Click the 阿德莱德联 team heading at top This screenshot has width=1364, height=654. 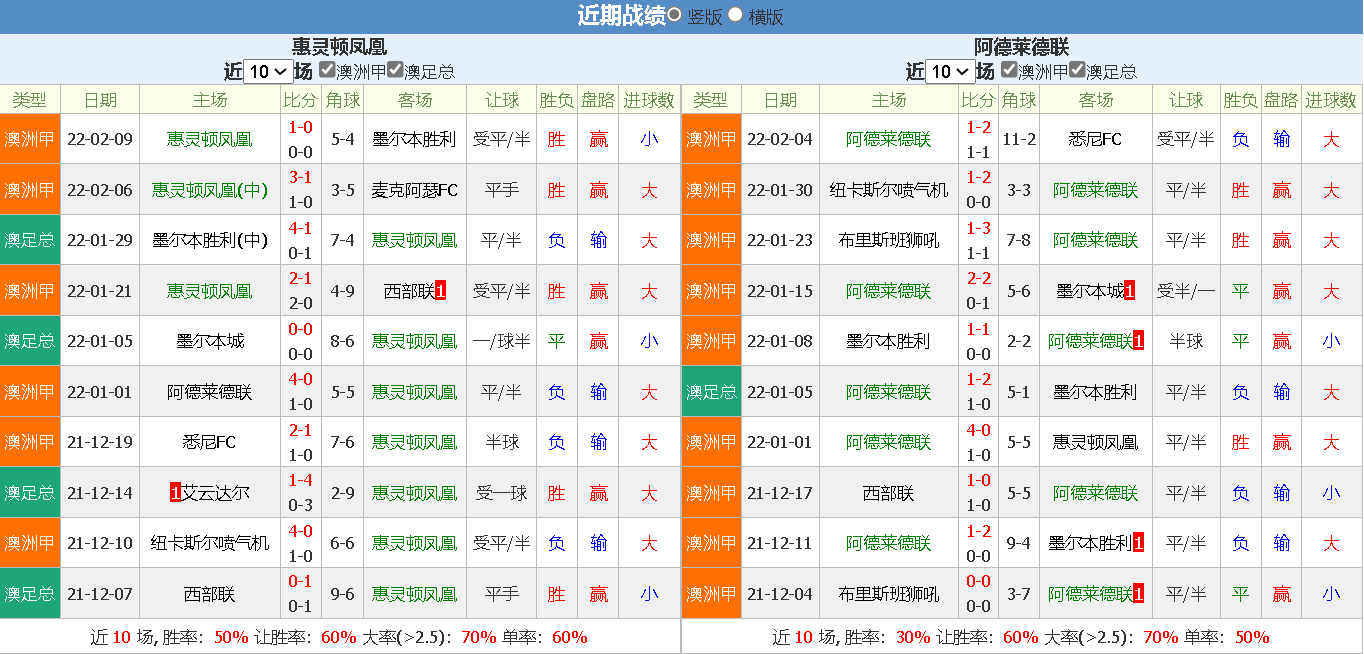point(1022,47)
